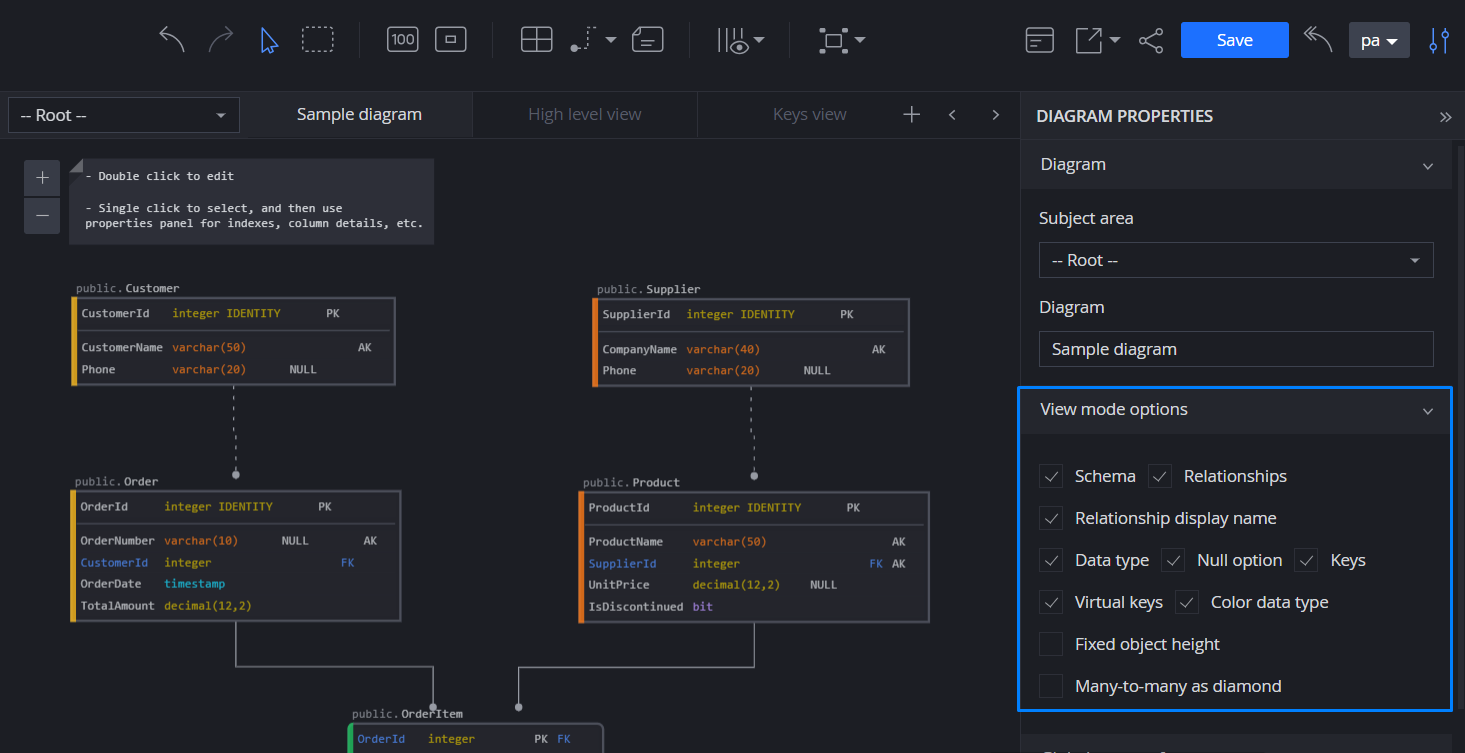Image resolution: width=1465 pixels, height=753 pixels.
Task: Enable Fixed object height option
Action: (1050, 644)
